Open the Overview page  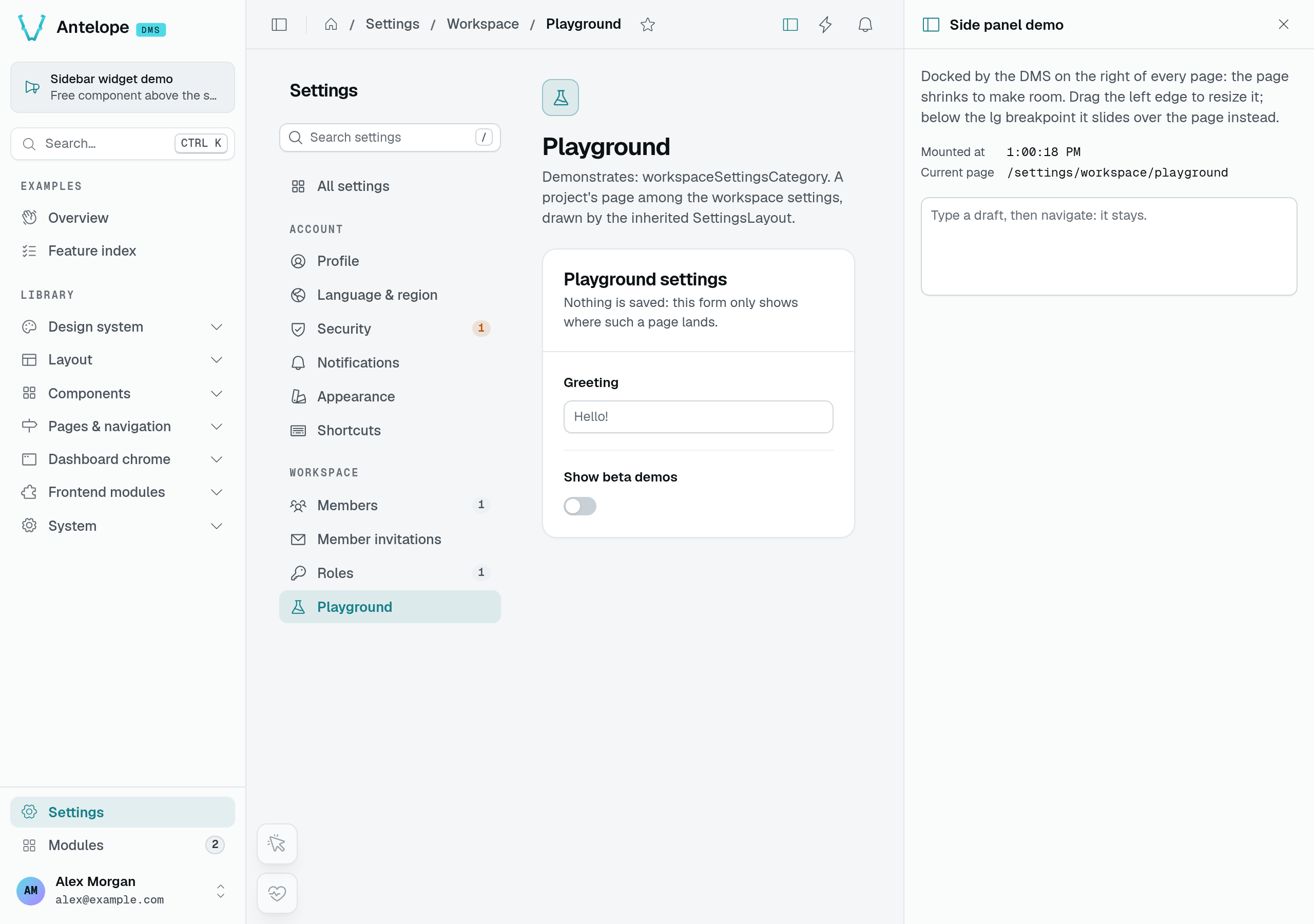tap(123, 218)
